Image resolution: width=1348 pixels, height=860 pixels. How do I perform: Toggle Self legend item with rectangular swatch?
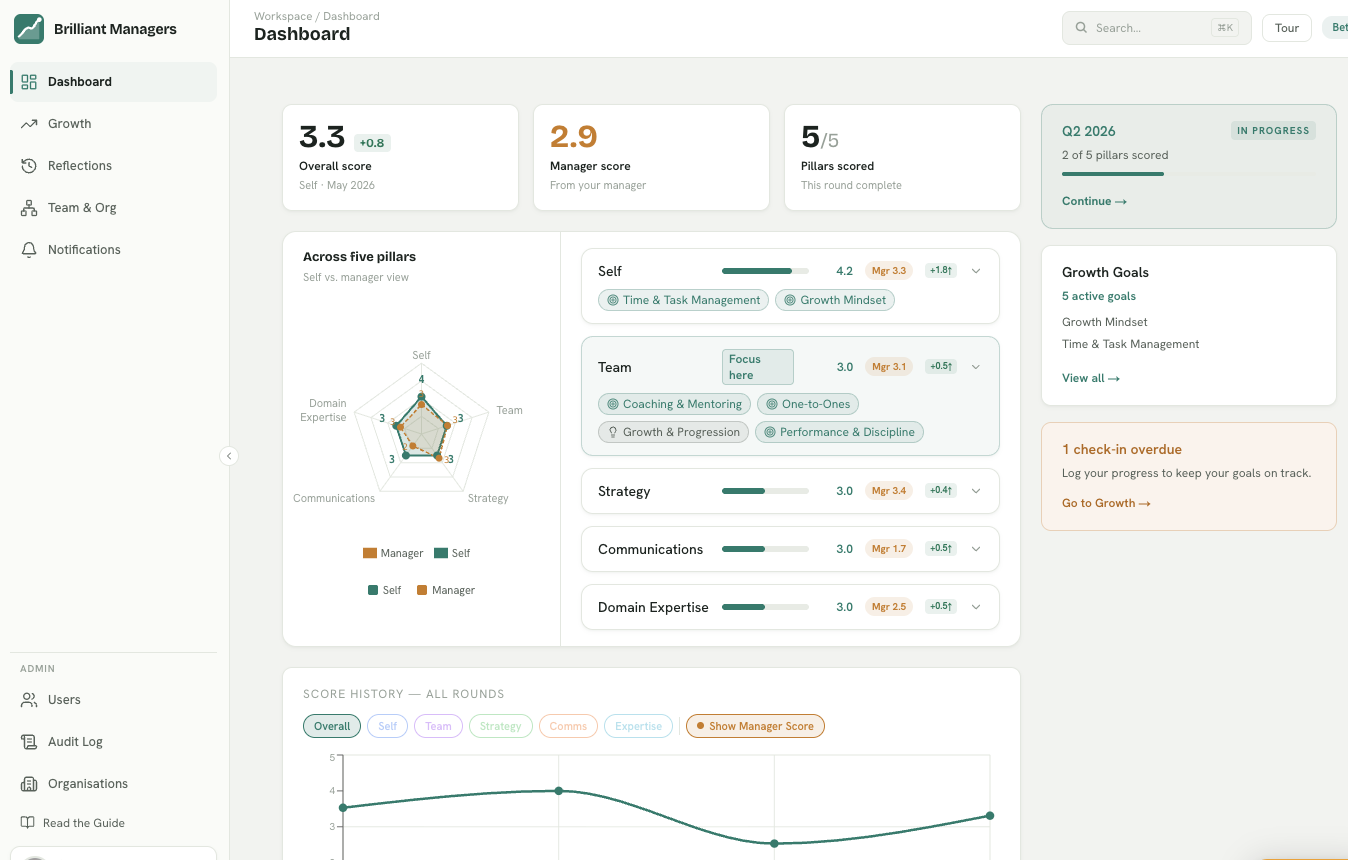click(452, 553)
